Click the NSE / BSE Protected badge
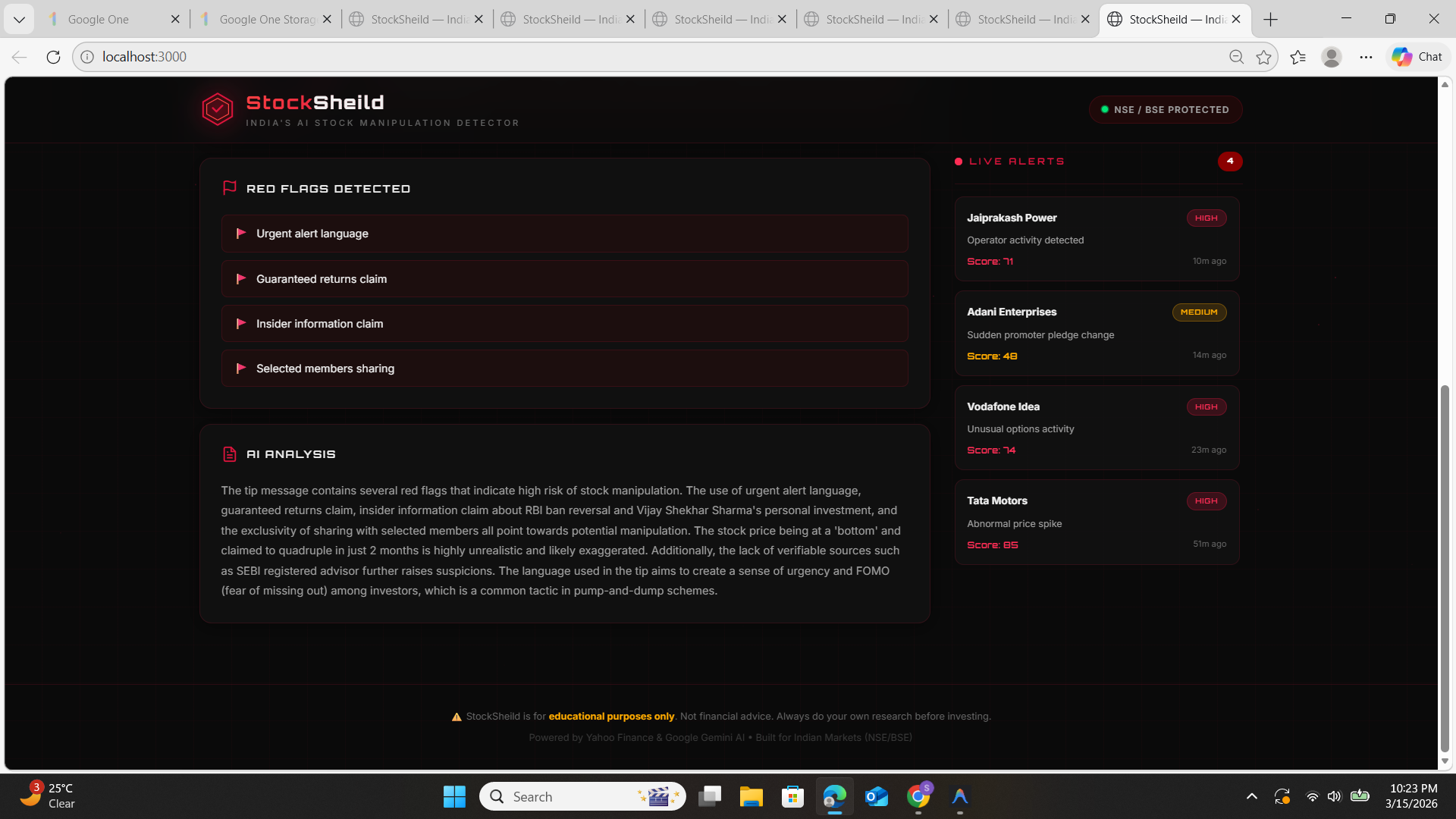The width and height of the screenshot is (1456, 819). (1165, 110)
